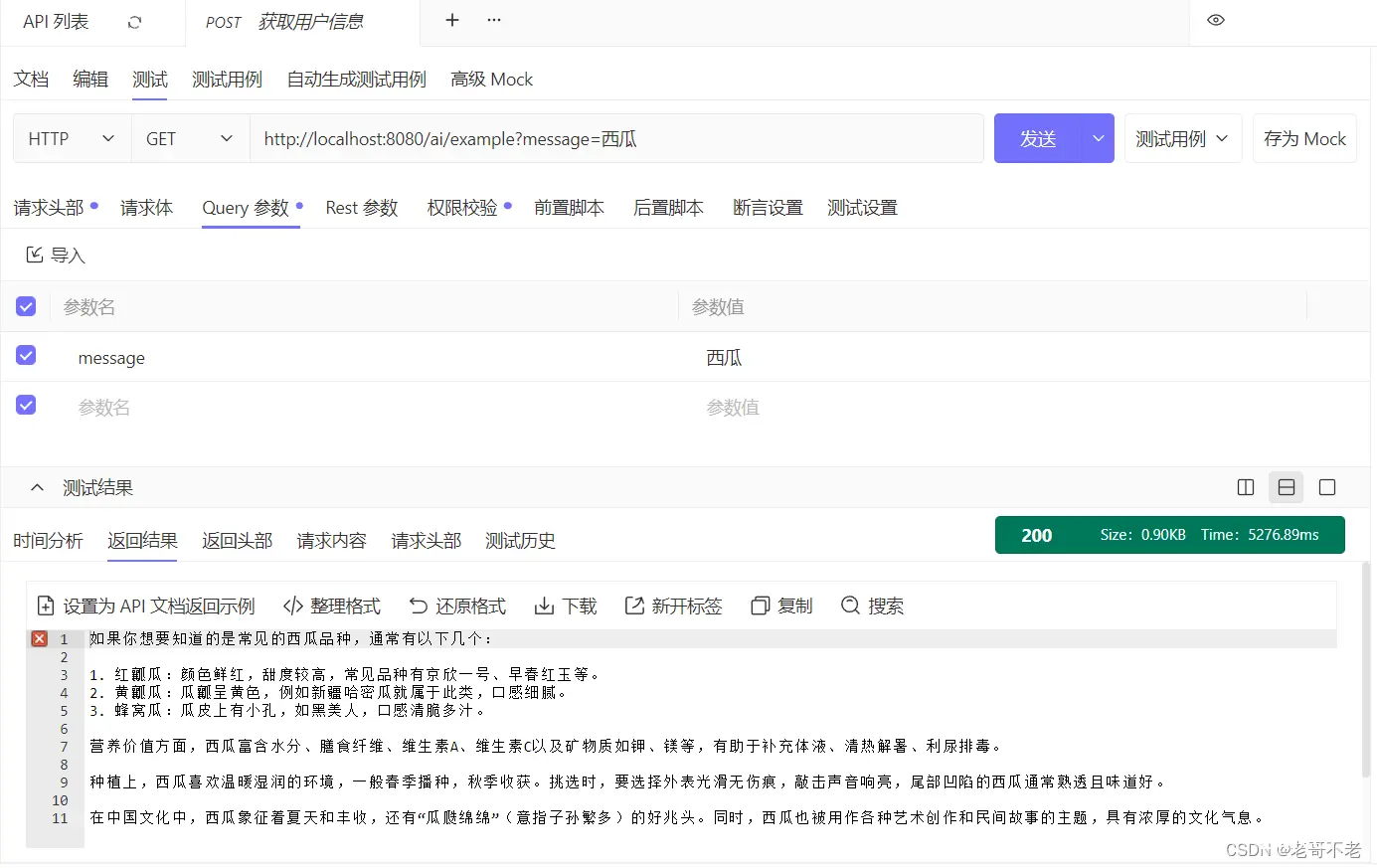The width and height of the screenshot is (1377, 868).
Task: Open the 权限校验 tab
Action: point(462,208)
